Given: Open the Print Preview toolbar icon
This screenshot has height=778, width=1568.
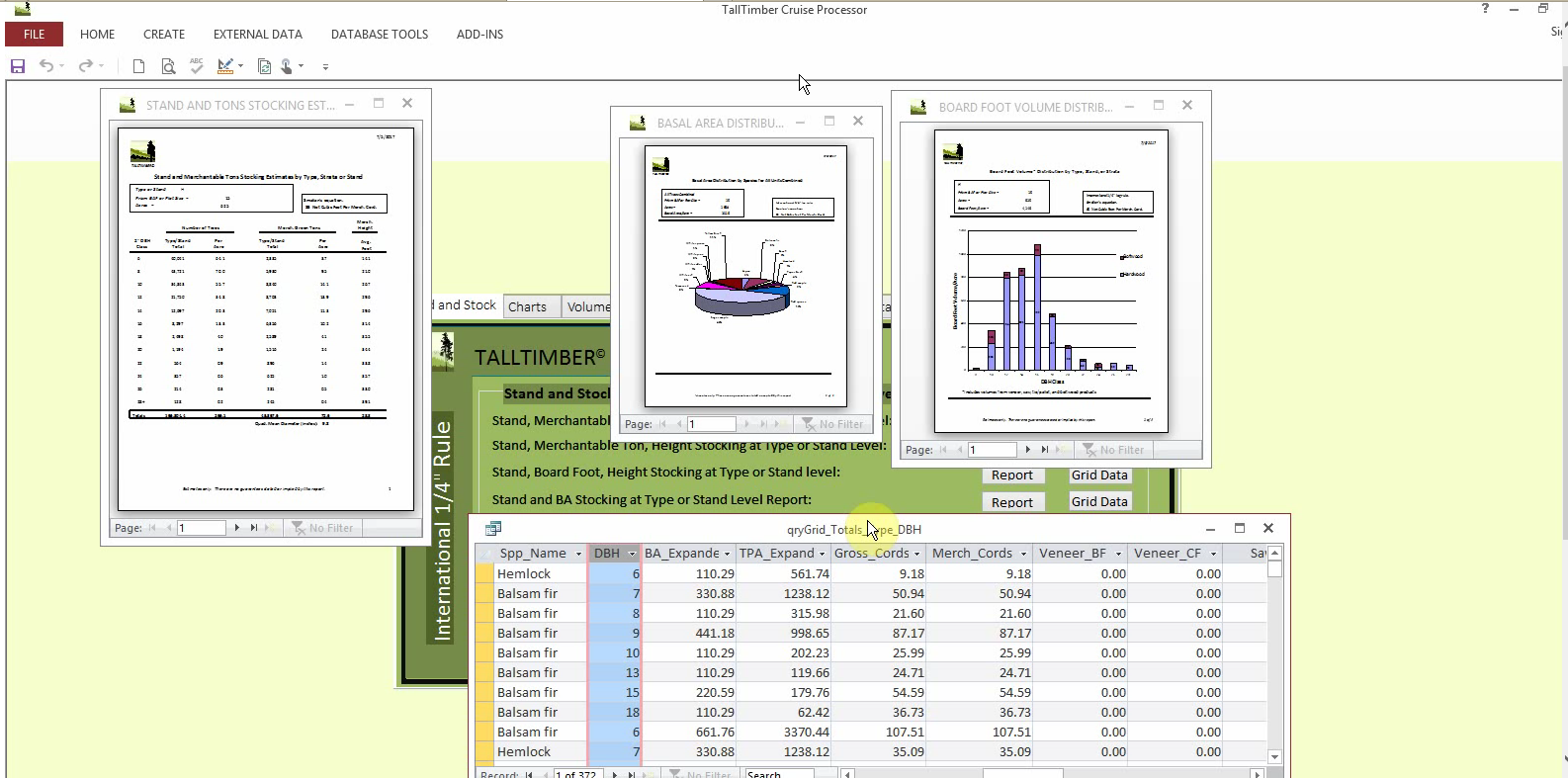Looking at the screenshot, I should tap(168, 66).
